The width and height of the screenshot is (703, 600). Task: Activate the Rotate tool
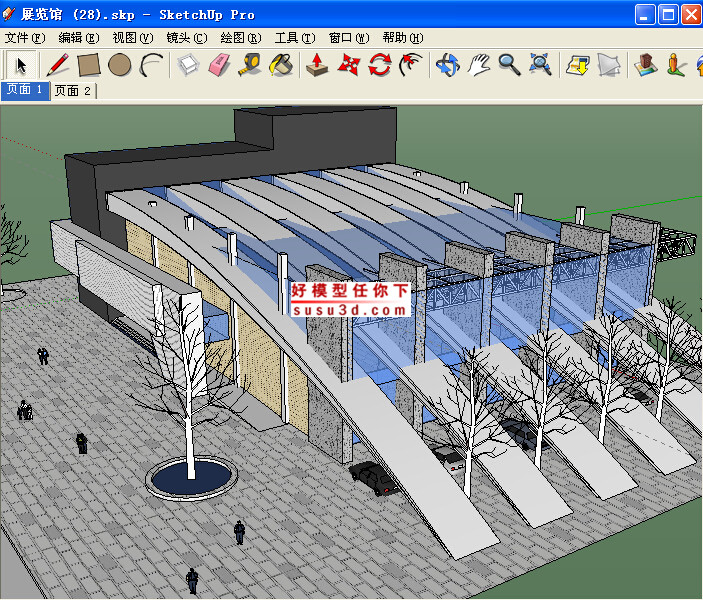coord(380,65)
